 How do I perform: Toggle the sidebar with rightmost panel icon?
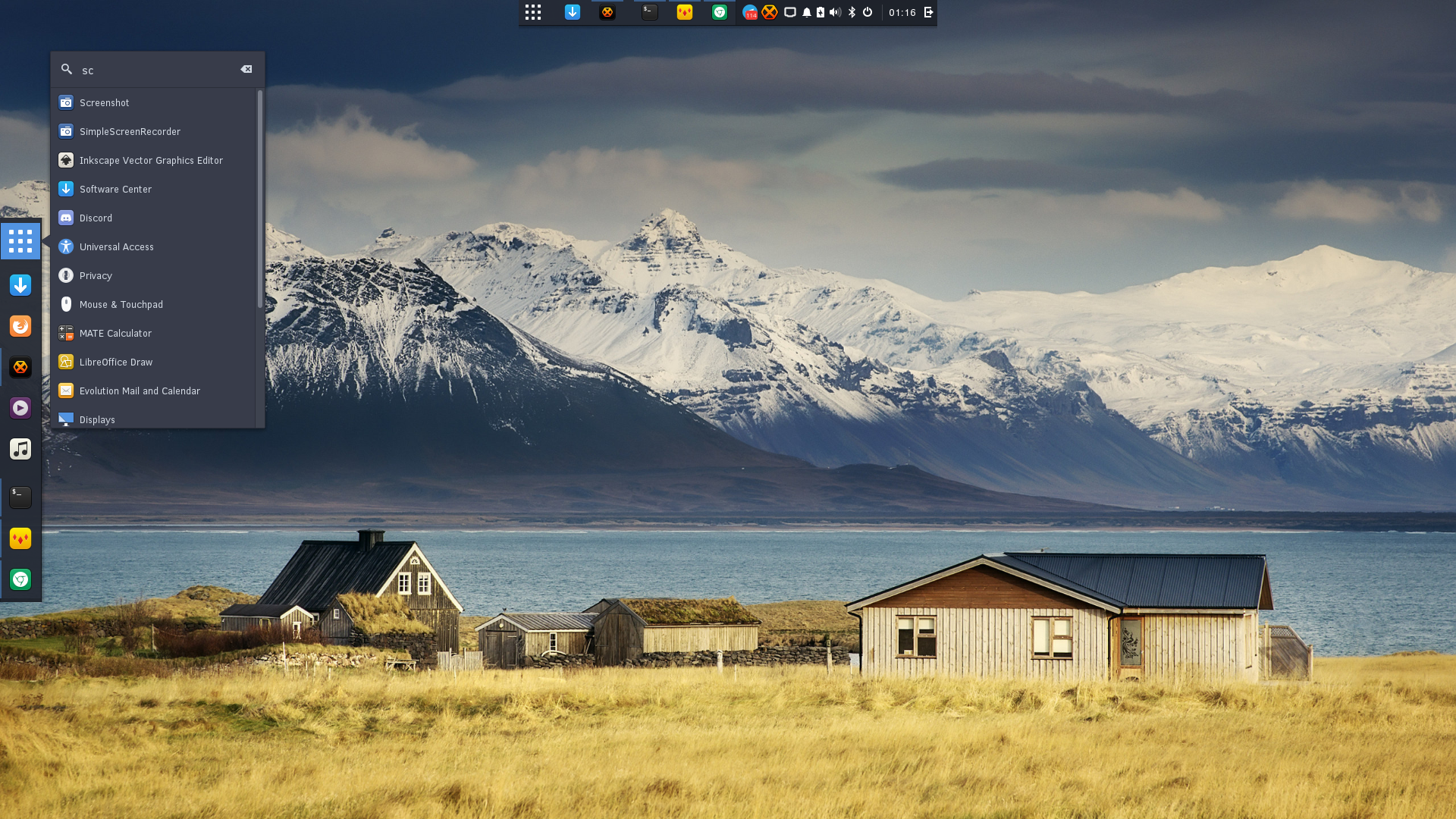(928, 12)
